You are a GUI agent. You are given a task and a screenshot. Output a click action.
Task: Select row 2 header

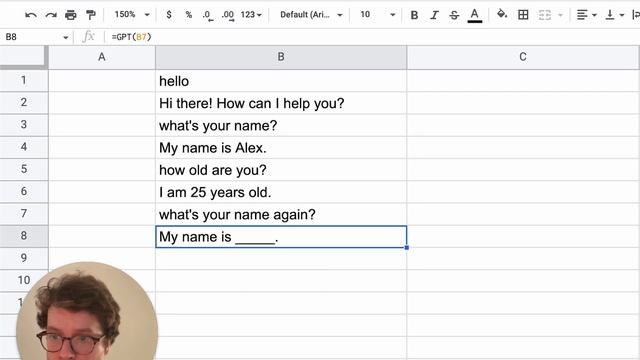(x=24, y=102)
